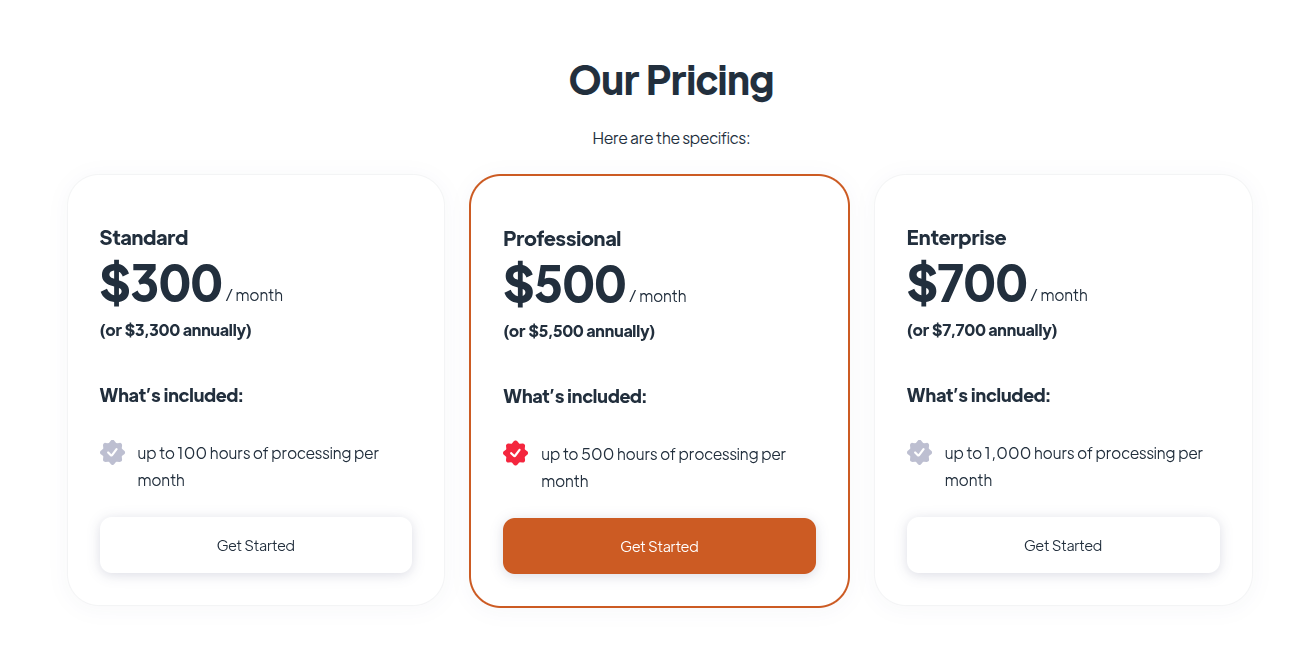Click the 100 hours of processing text
Image resolution: width=1293 pixels, height=656 pixels.
258,466
